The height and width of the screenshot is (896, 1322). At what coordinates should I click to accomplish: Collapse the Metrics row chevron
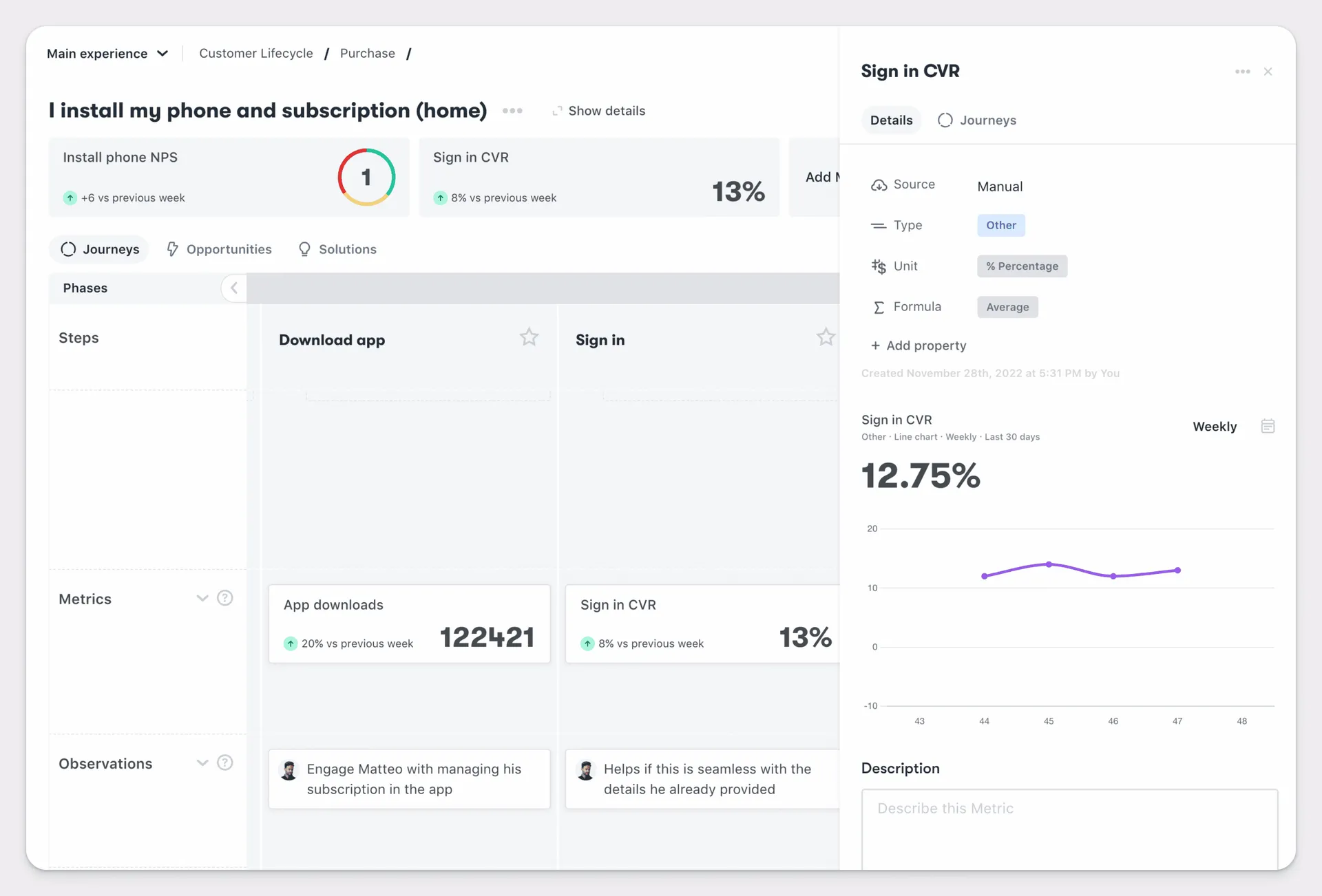coord(202,598)
